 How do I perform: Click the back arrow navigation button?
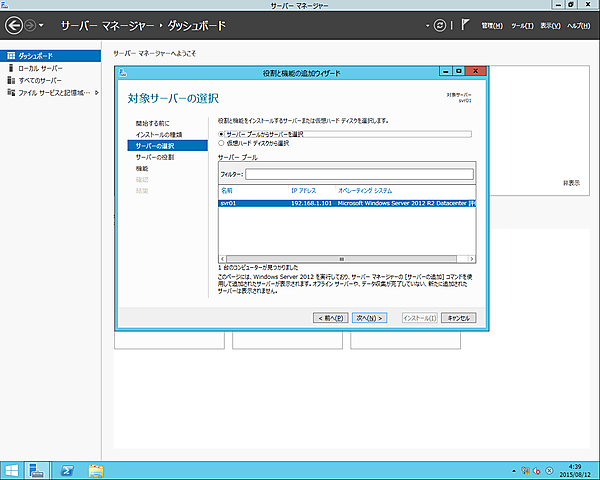[x=14, y=23]
